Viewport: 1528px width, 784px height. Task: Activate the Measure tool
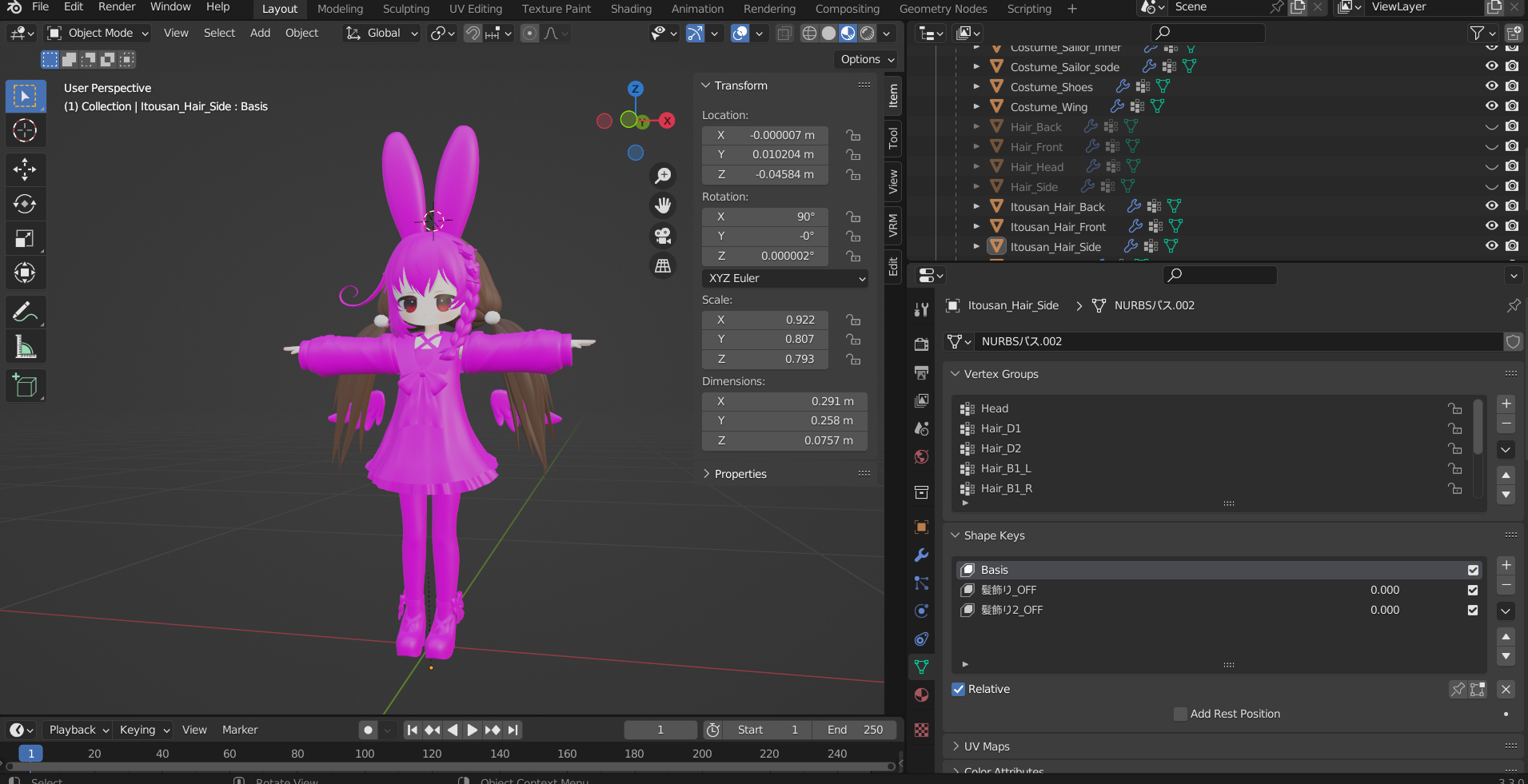(x=25, y=347)
